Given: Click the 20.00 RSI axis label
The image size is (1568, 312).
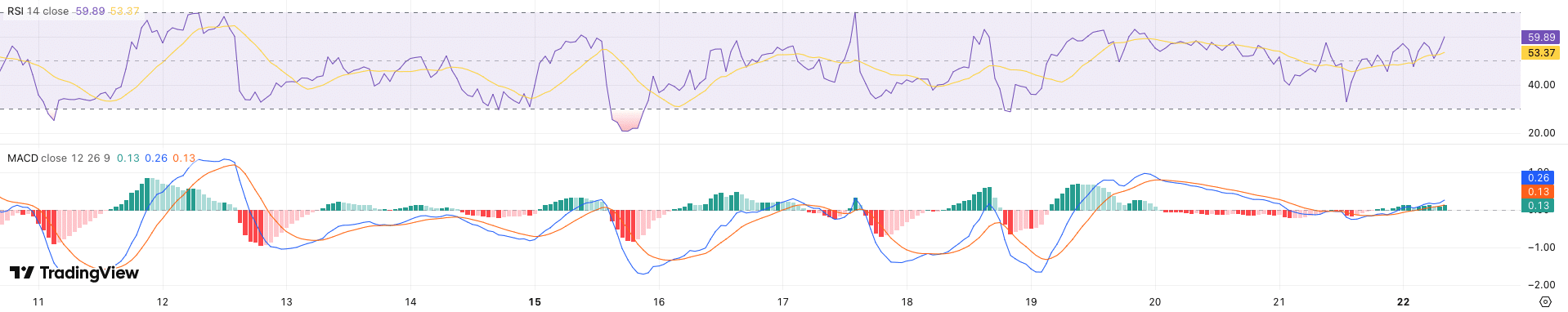Looking at the screenshot, I should (x=1542, y=133).
